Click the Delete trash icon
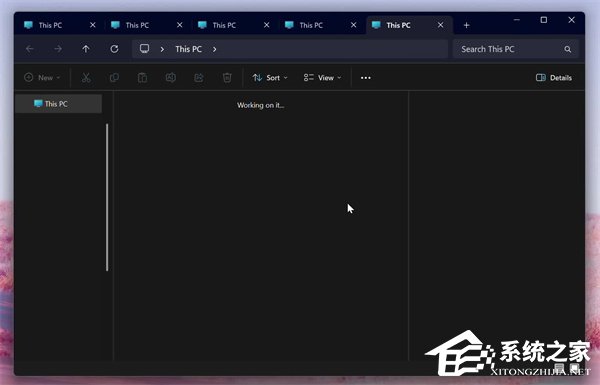This screenshot has height=385, width=600. click(227, 78)
